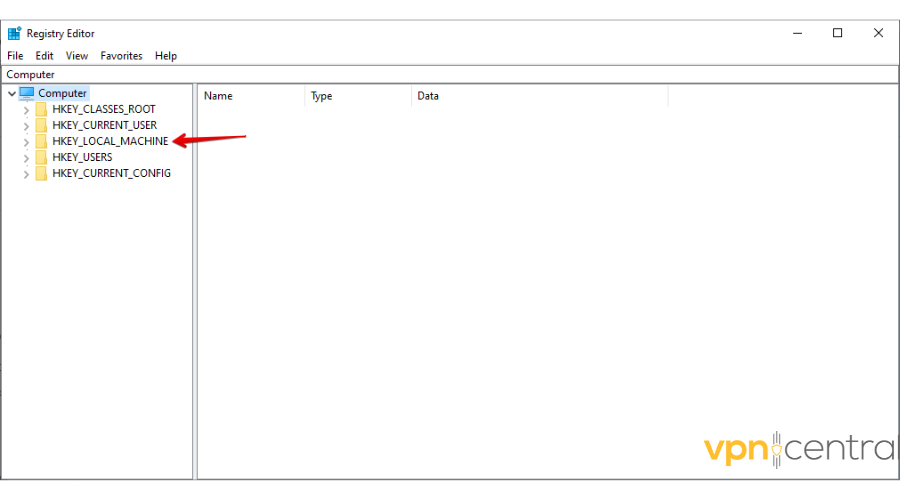Click the Registry Editor app icon in title bar
900x500 pixels.
15,33
